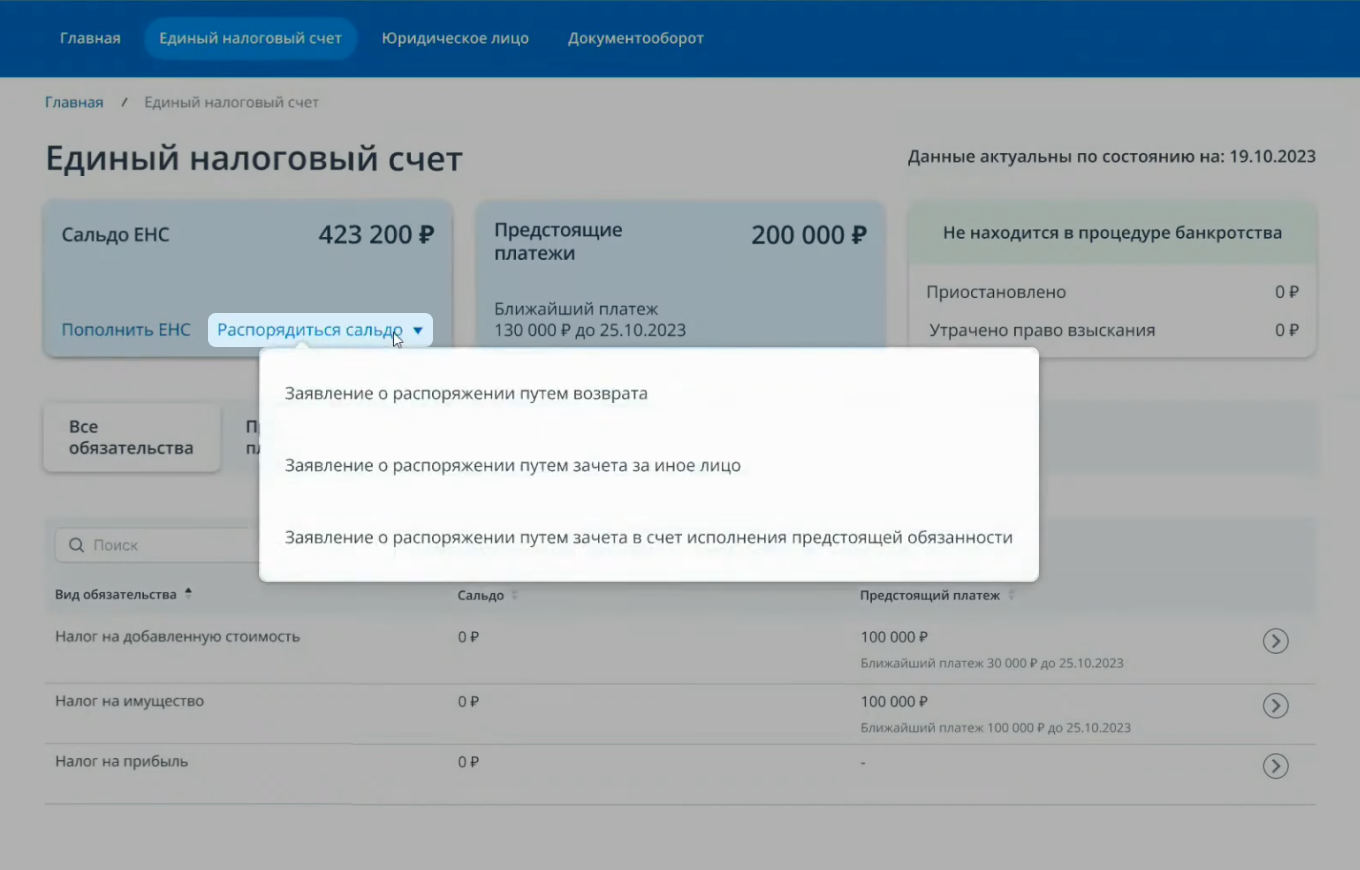Click the Пополнить ЕНС link
Screen dimensions: 1360x870
[x=126, y=329]
